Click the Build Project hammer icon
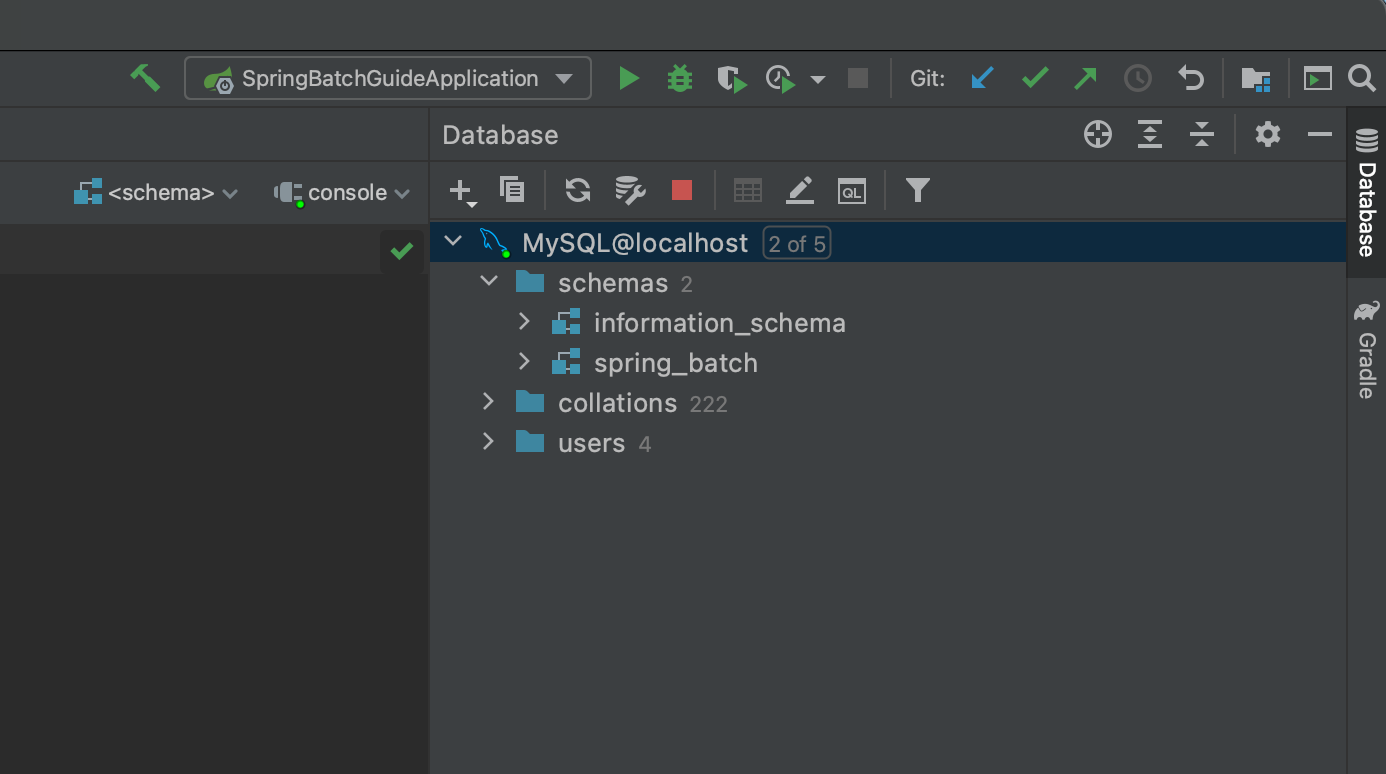 click(x=145, y=78)
